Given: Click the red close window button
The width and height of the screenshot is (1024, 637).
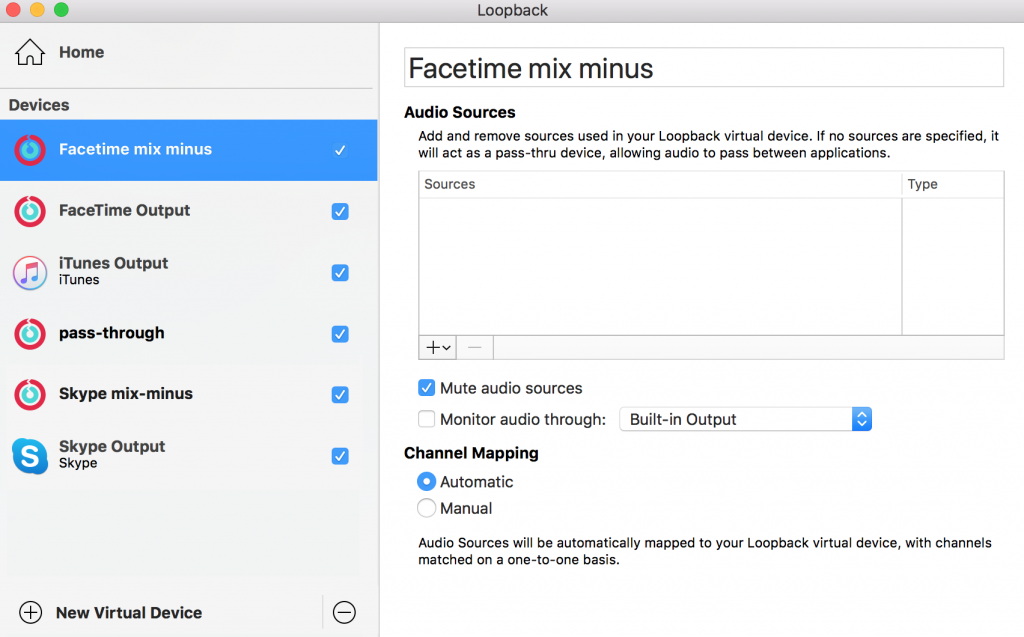Looking at the screenshot, I should click(x=13, y=10).
